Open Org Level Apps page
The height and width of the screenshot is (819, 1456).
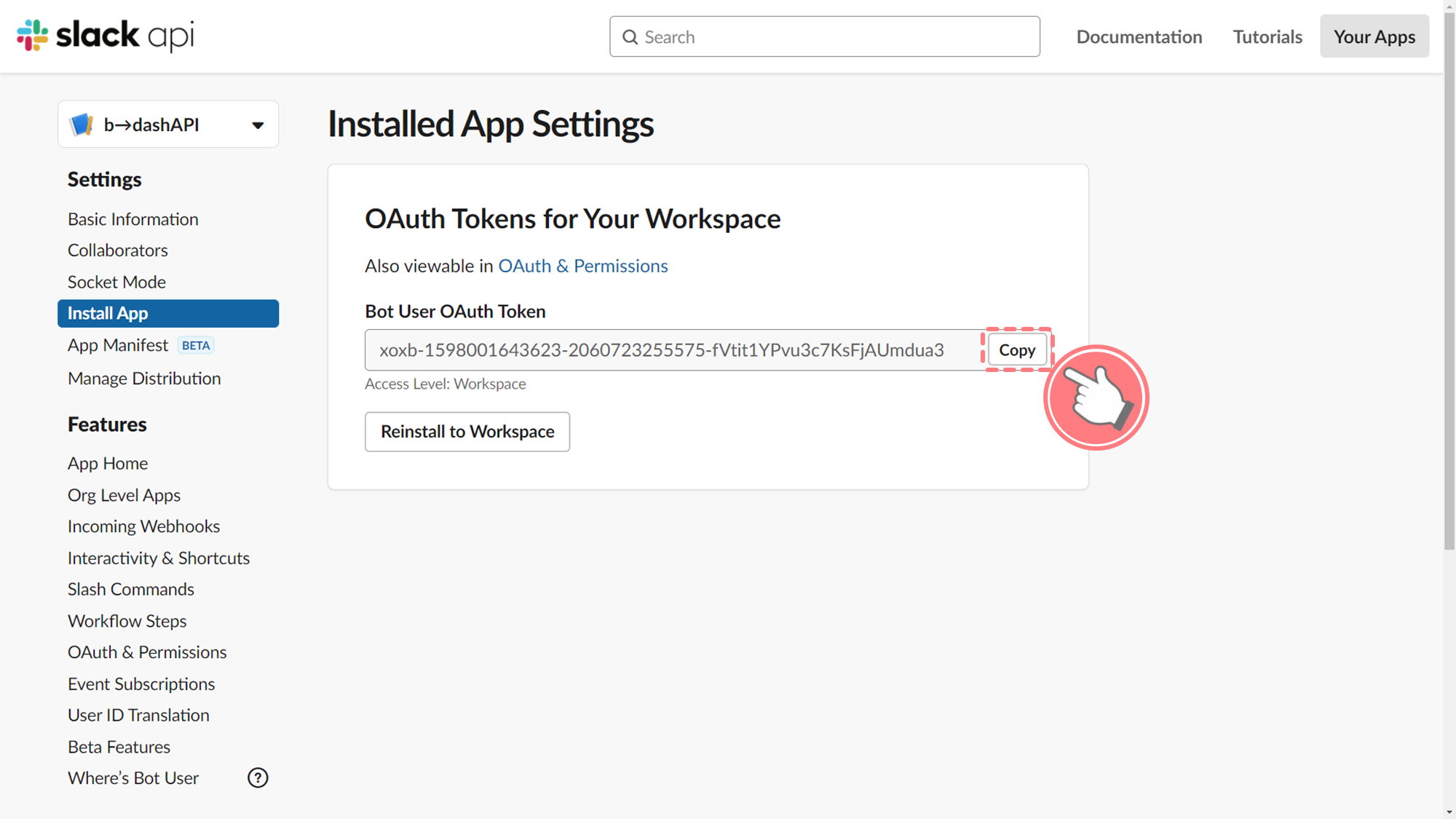(124, 495)
